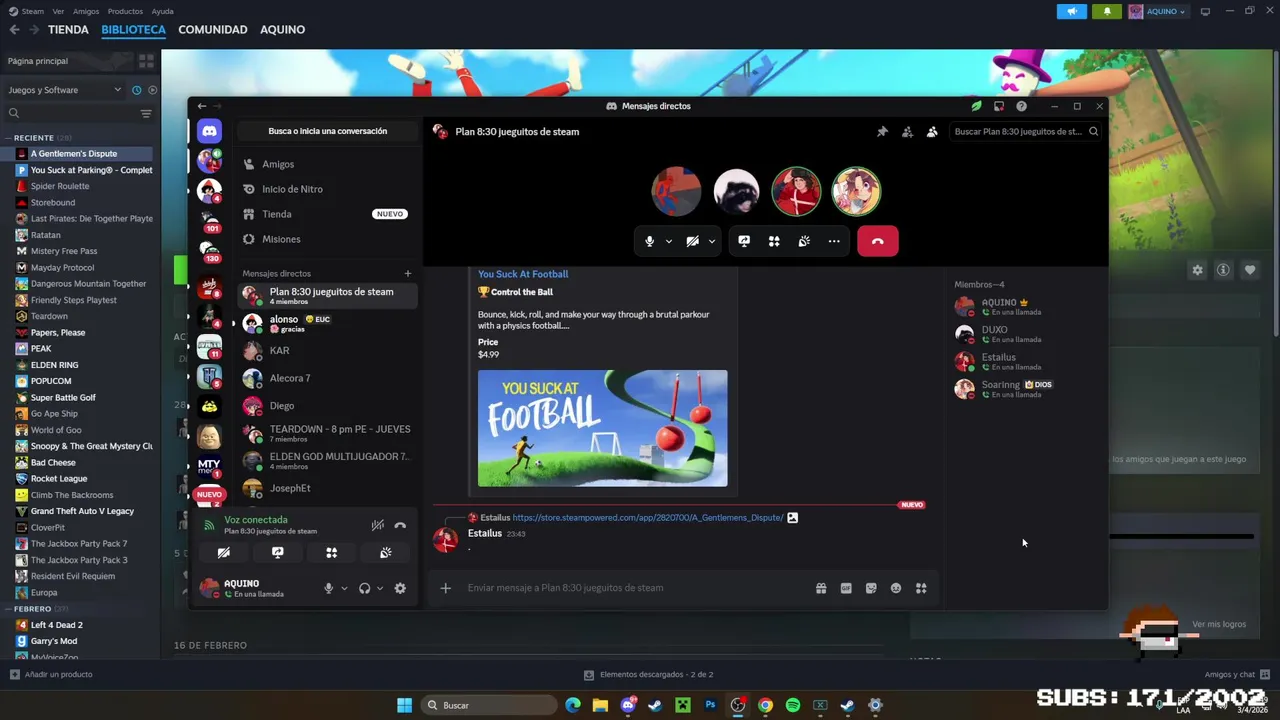Open Discord inbox icon in title bar

pos(998,106)
